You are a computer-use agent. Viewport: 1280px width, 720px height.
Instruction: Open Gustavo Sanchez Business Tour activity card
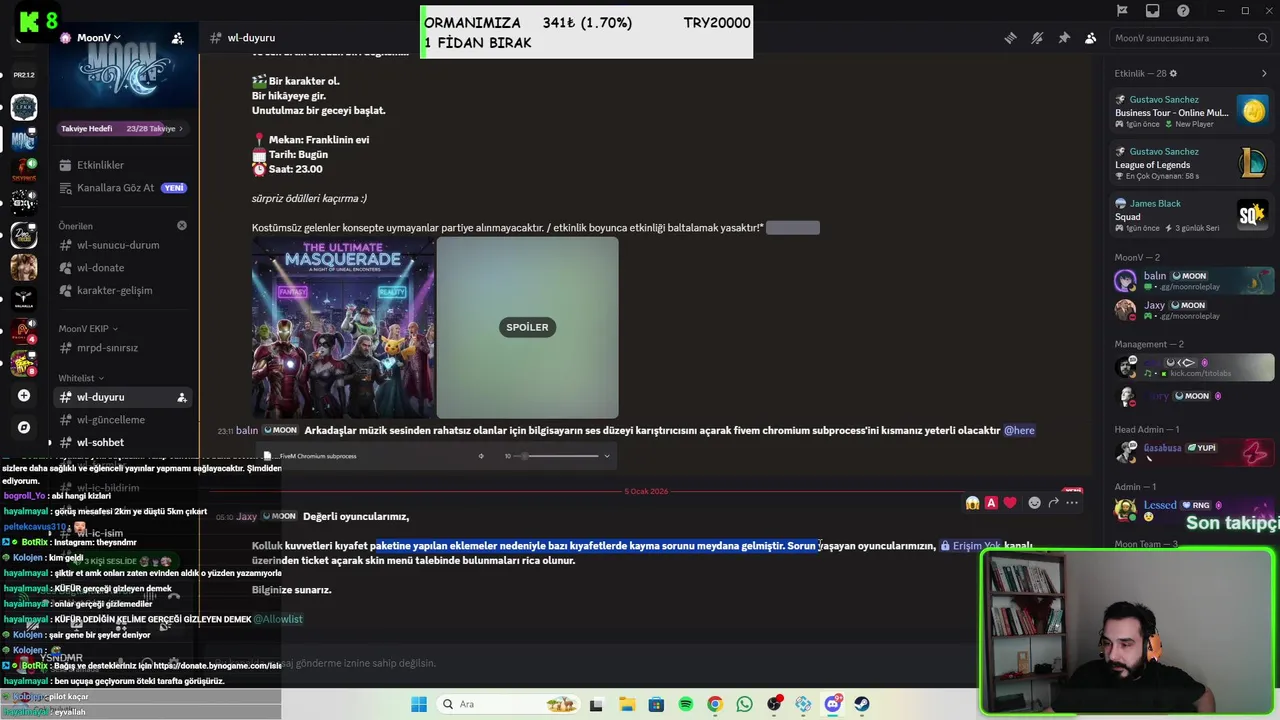[x=1192, y=111]
